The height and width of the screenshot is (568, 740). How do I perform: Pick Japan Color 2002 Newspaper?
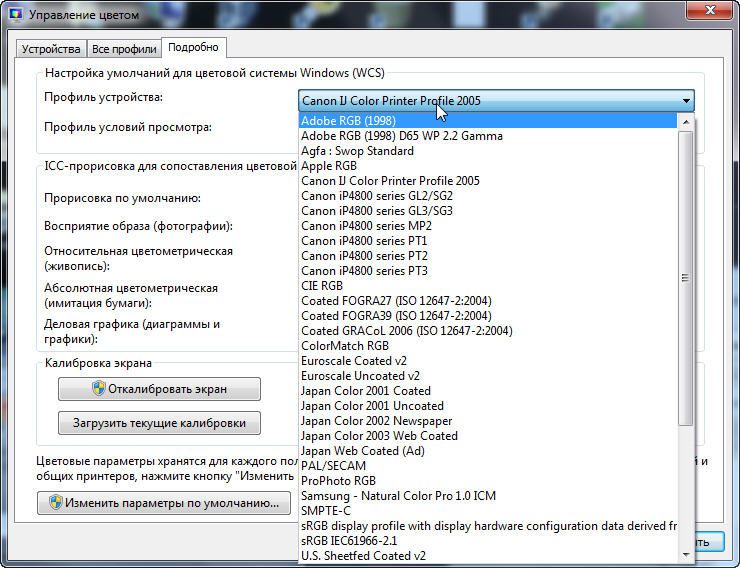tap(488, 421)
